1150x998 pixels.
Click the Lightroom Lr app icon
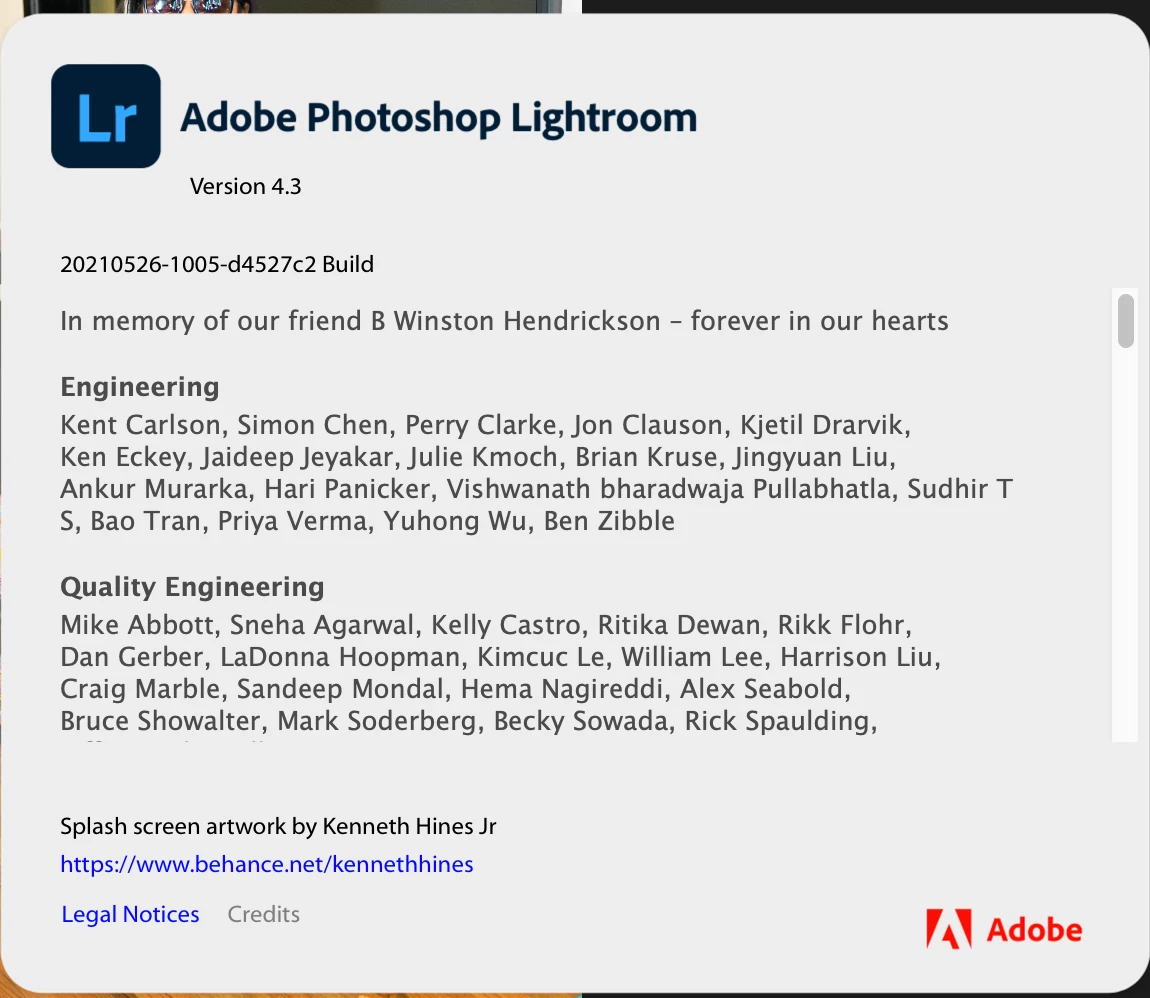[x=106, y=116]
